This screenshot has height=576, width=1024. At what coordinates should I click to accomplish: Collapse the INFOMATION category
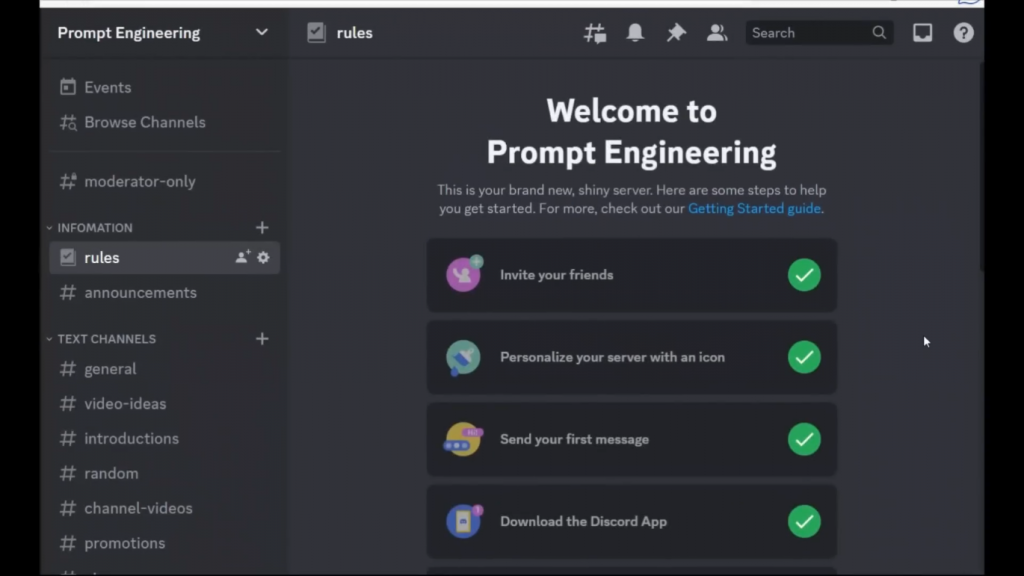coord(94,228)
